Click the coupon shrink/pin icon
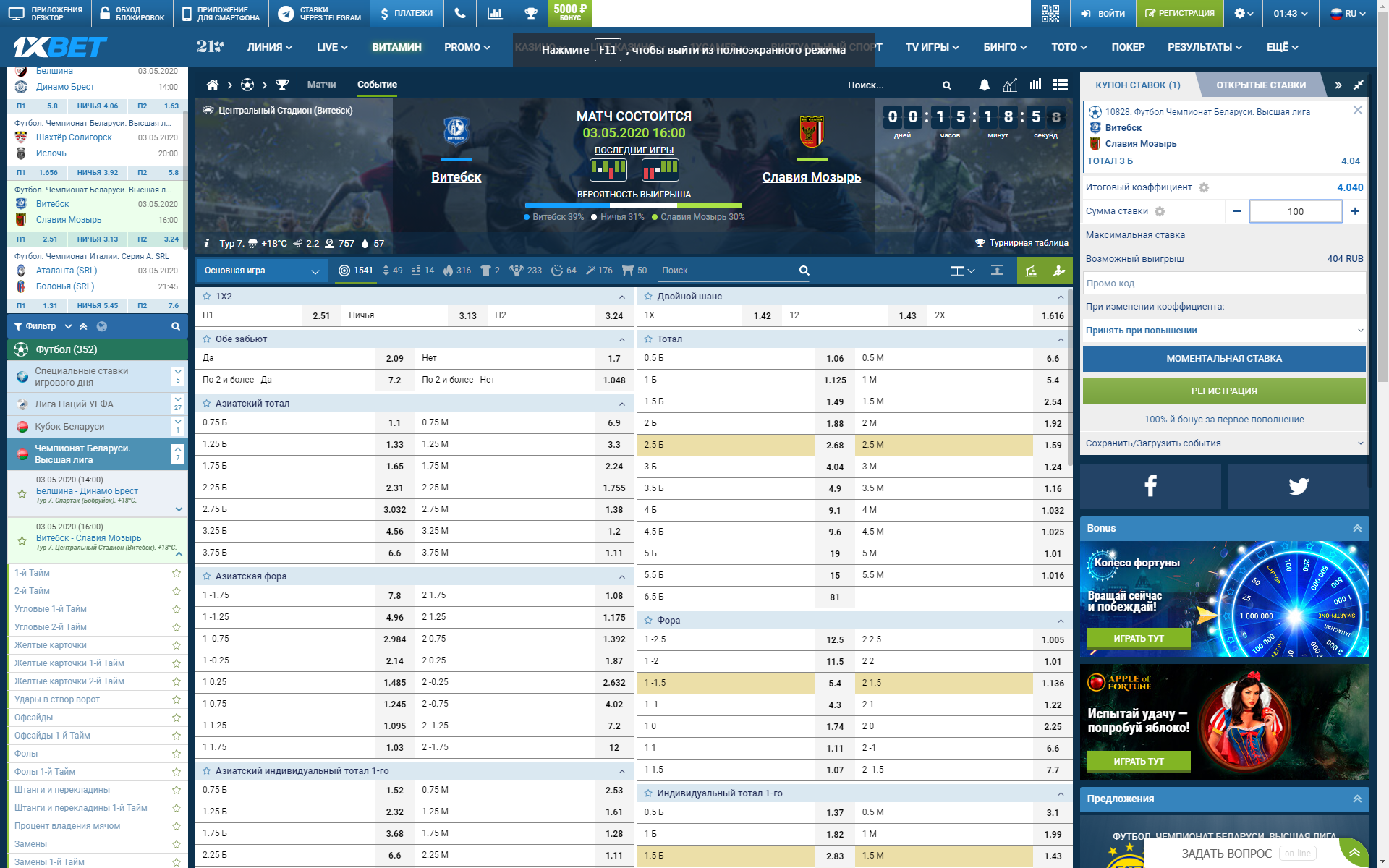Screen dimensions: 1389x868 coord(1358,85)
